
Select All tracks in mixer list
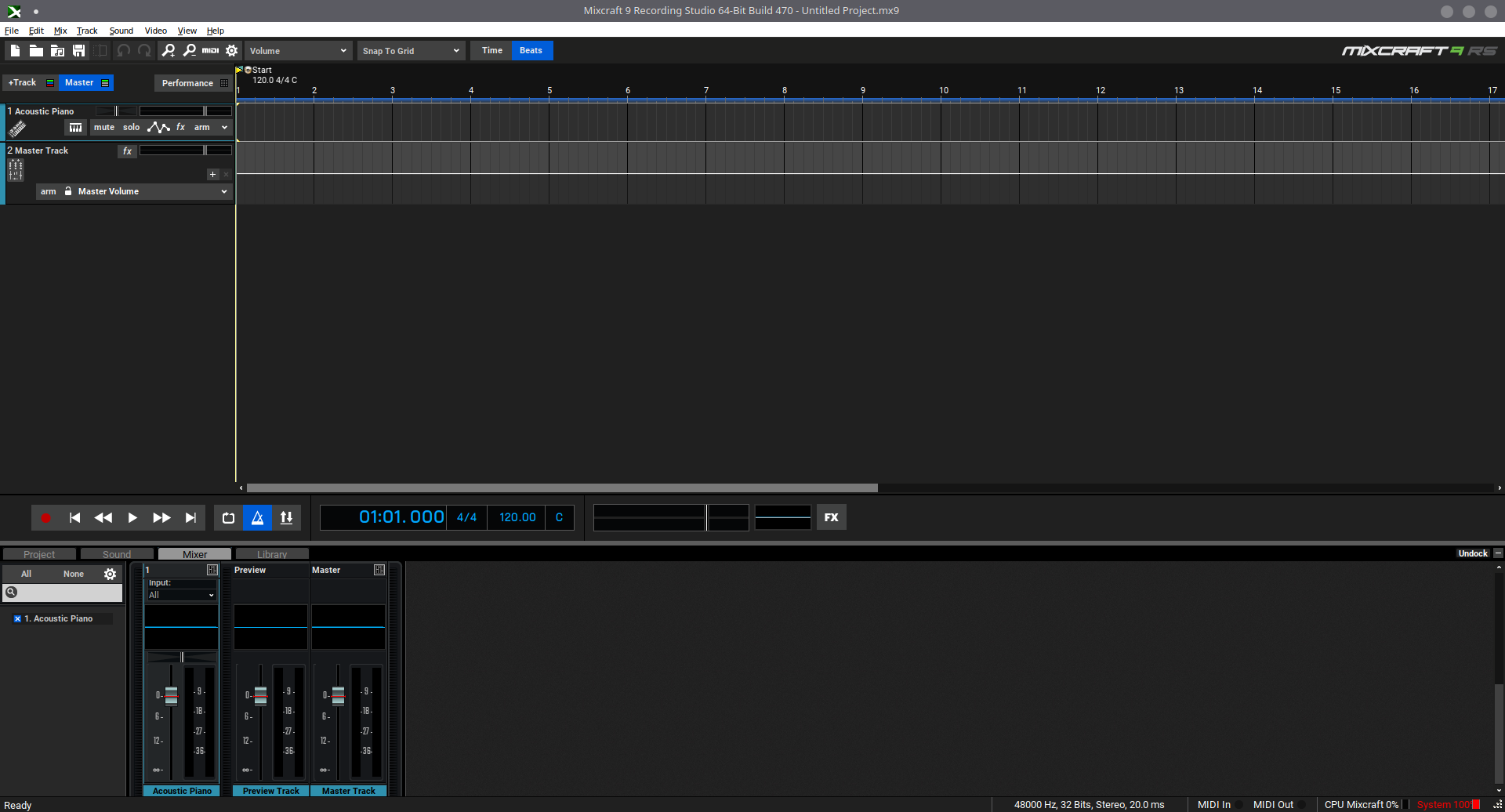click(26, 574)
